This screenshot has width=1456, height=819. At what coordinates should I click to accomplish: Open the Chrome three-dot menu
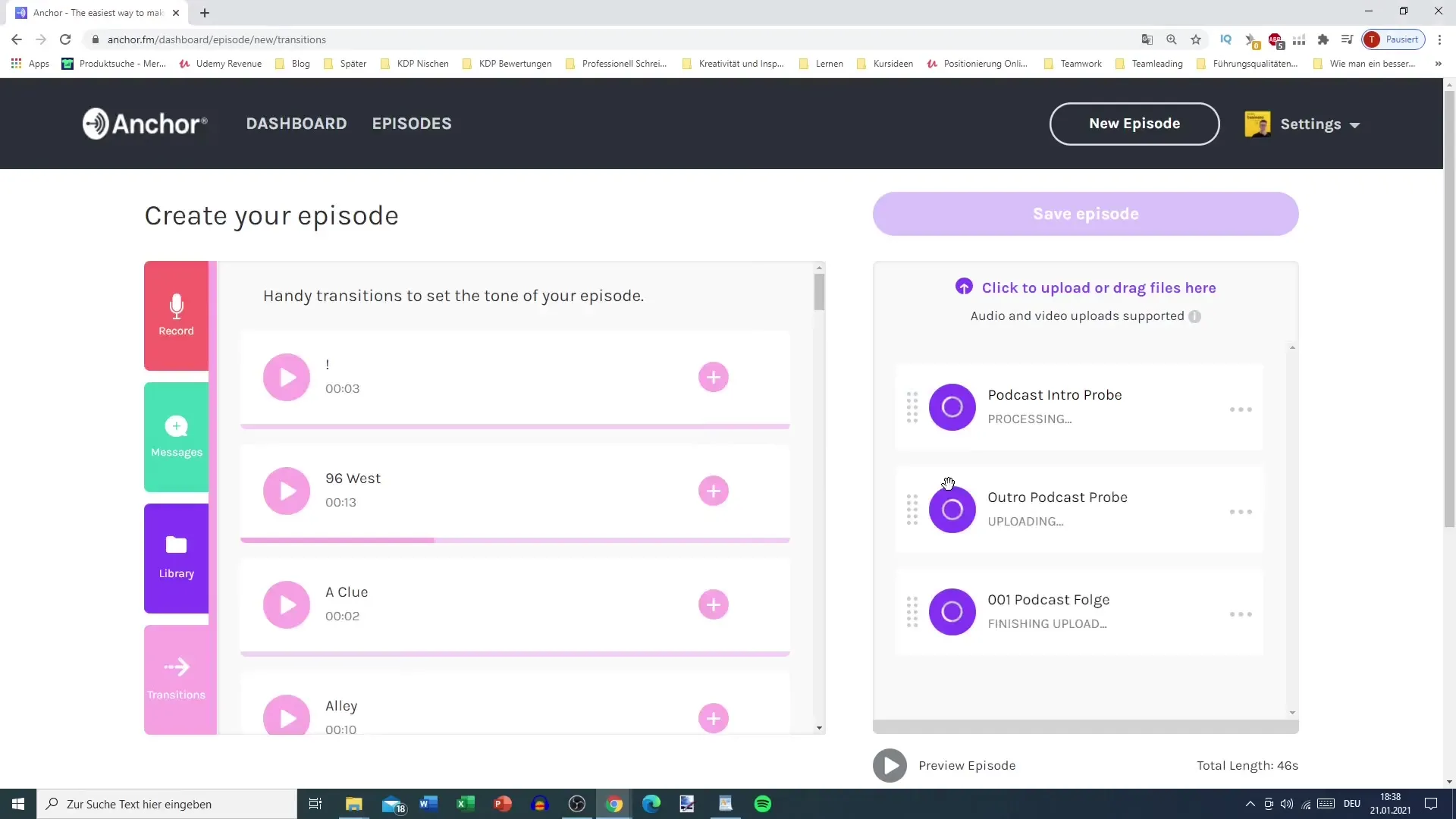pyautogui.click(x=1439, y=39)
